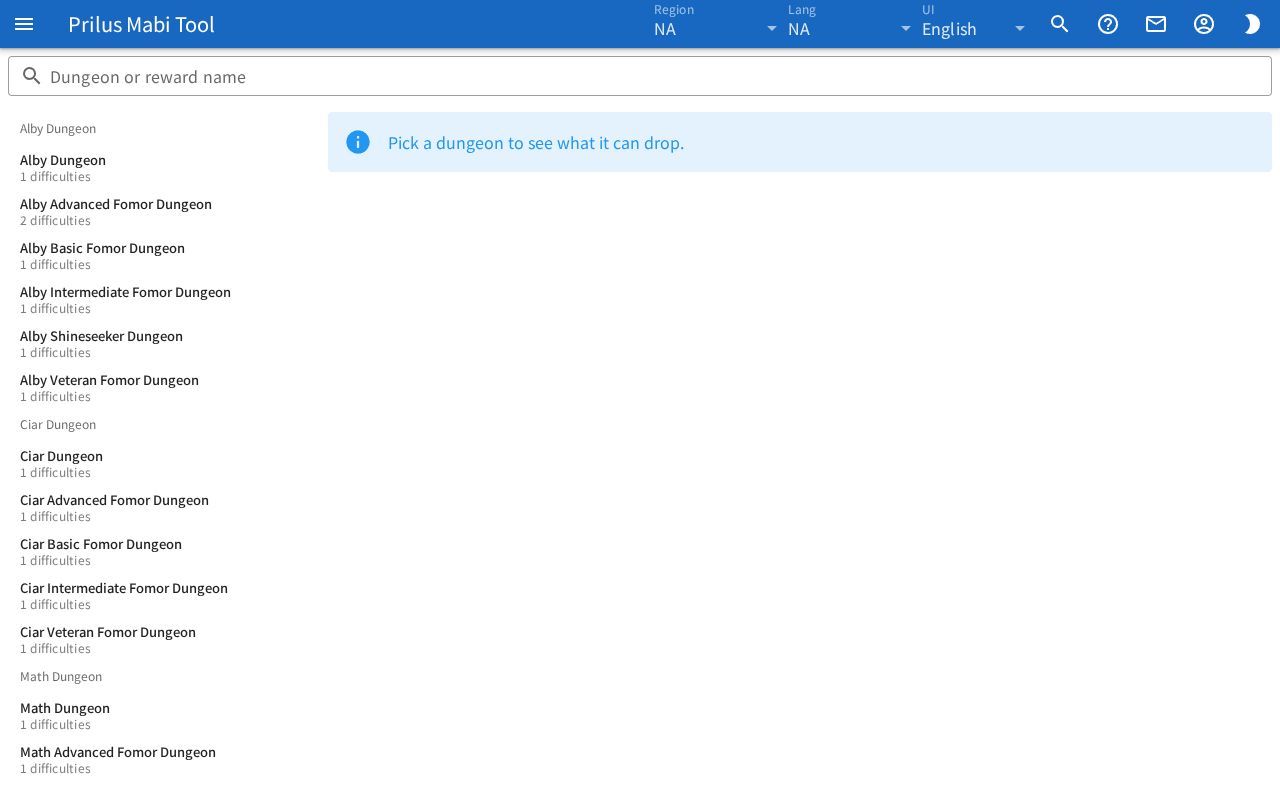The height and width of the screenshot is (800, 1280).
Task: Click the search icon in top bar
Action: [1060, 24]
